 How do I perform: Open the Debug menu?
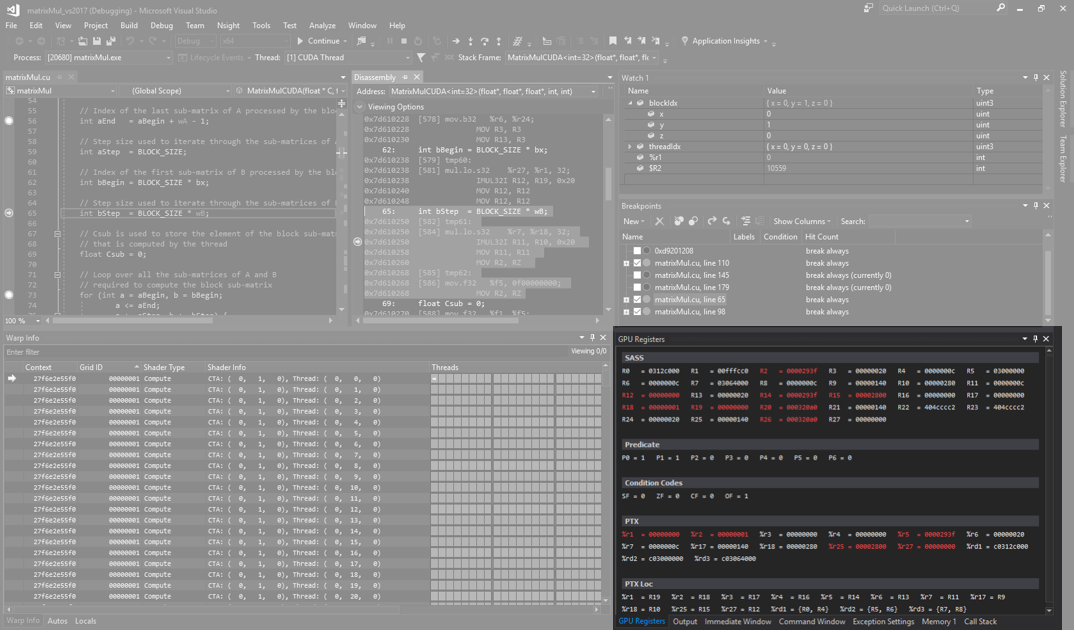point(162,25)
